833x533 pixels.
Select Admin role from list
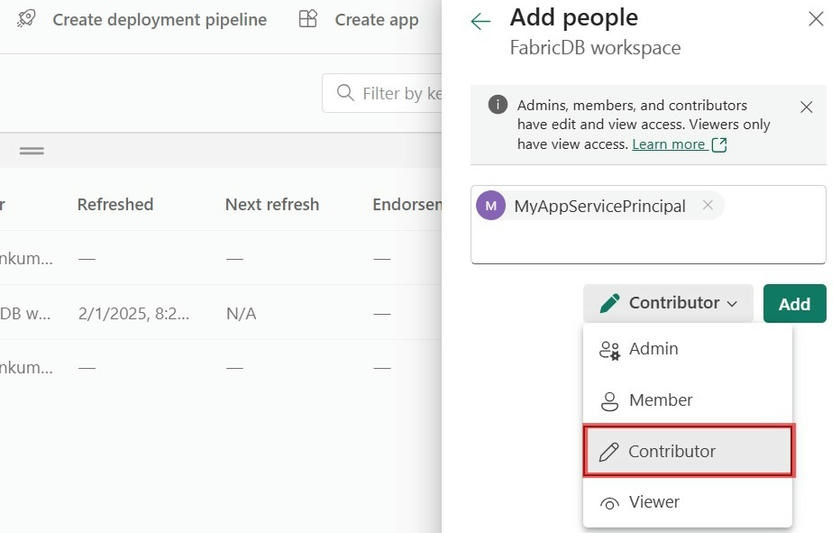tap(653, 349)
